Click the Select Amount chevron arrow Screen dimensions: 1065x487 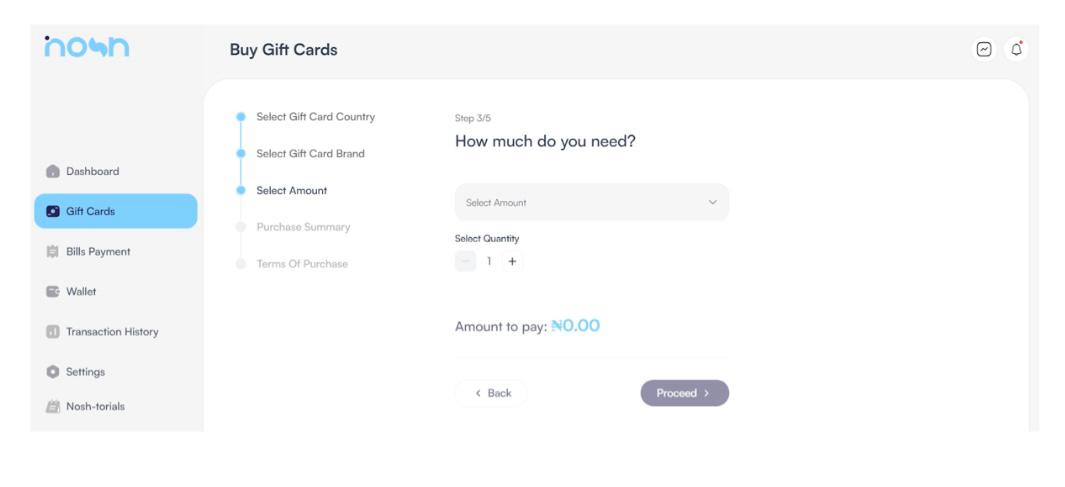pyautogui.click(x=712, y=202)
